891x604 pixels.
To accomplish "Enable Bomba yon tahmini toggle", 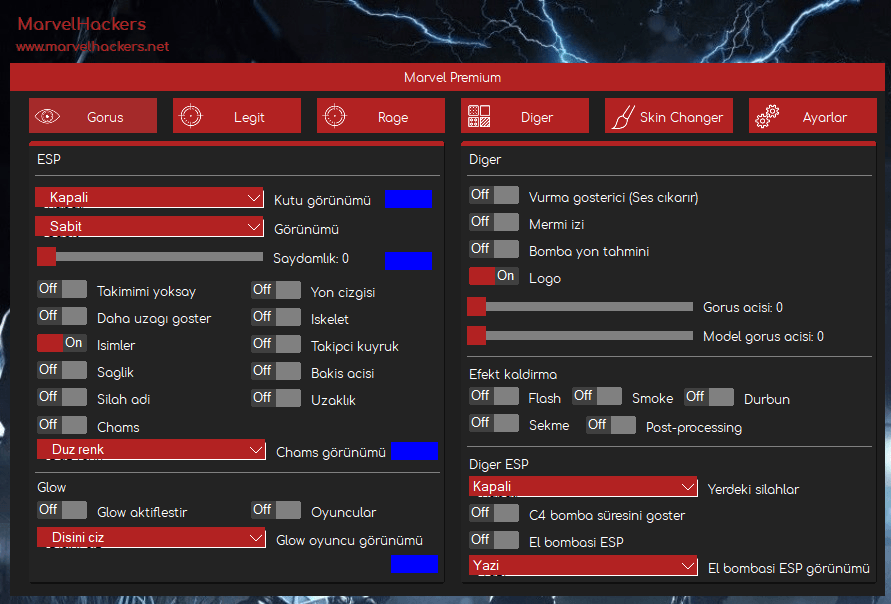I will (494, 249).
